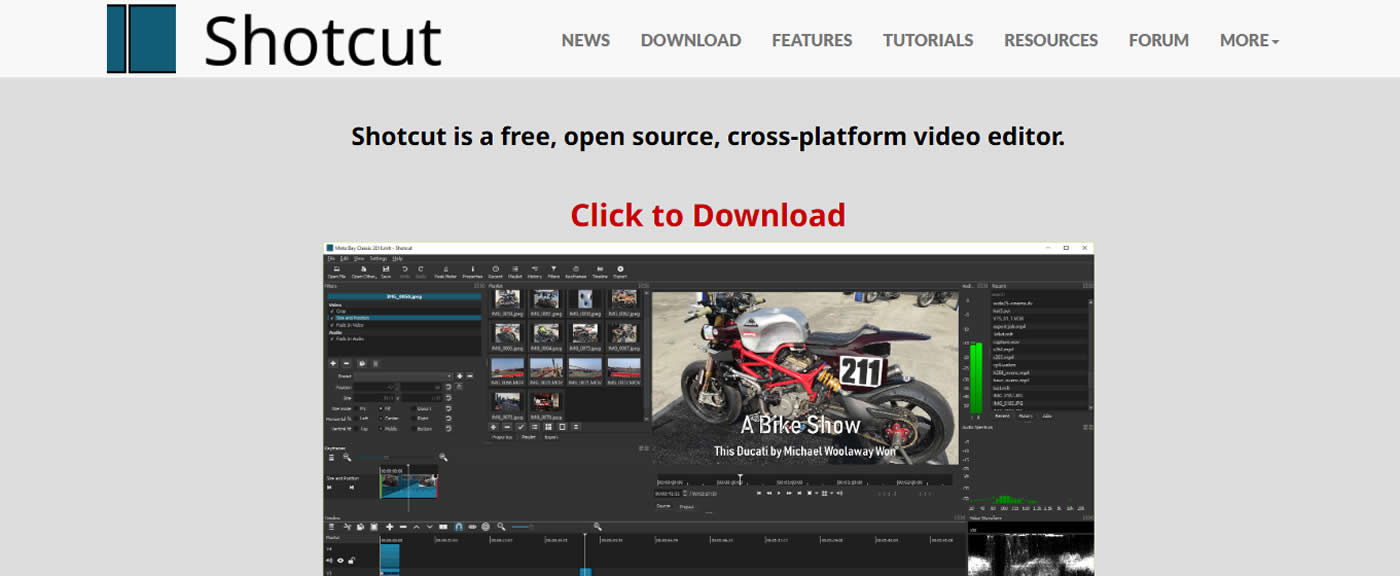Open the Preset combo box
The image size is (1400, 576).
[403, 376]
